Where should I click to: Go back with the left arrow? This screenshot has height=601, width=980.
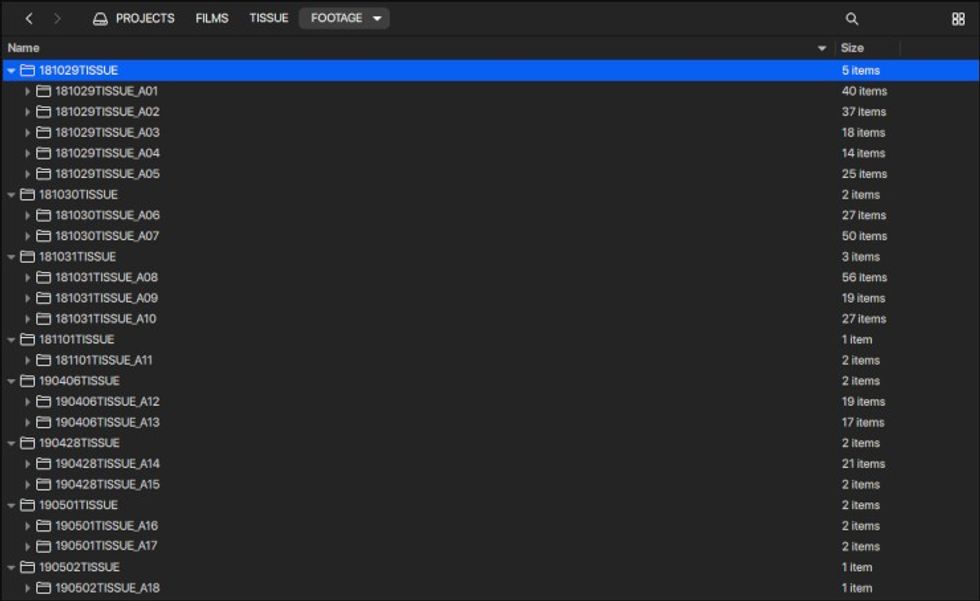tap(29, 19)
